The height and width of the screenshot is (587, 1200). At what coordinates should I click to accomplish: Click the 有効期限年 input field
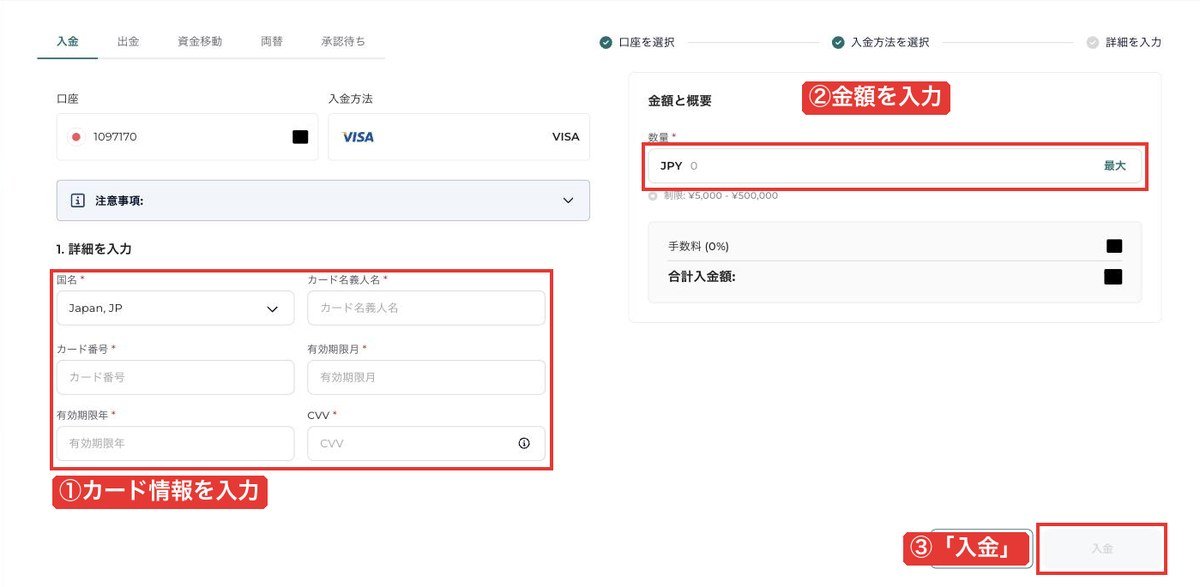click(175, 443)
